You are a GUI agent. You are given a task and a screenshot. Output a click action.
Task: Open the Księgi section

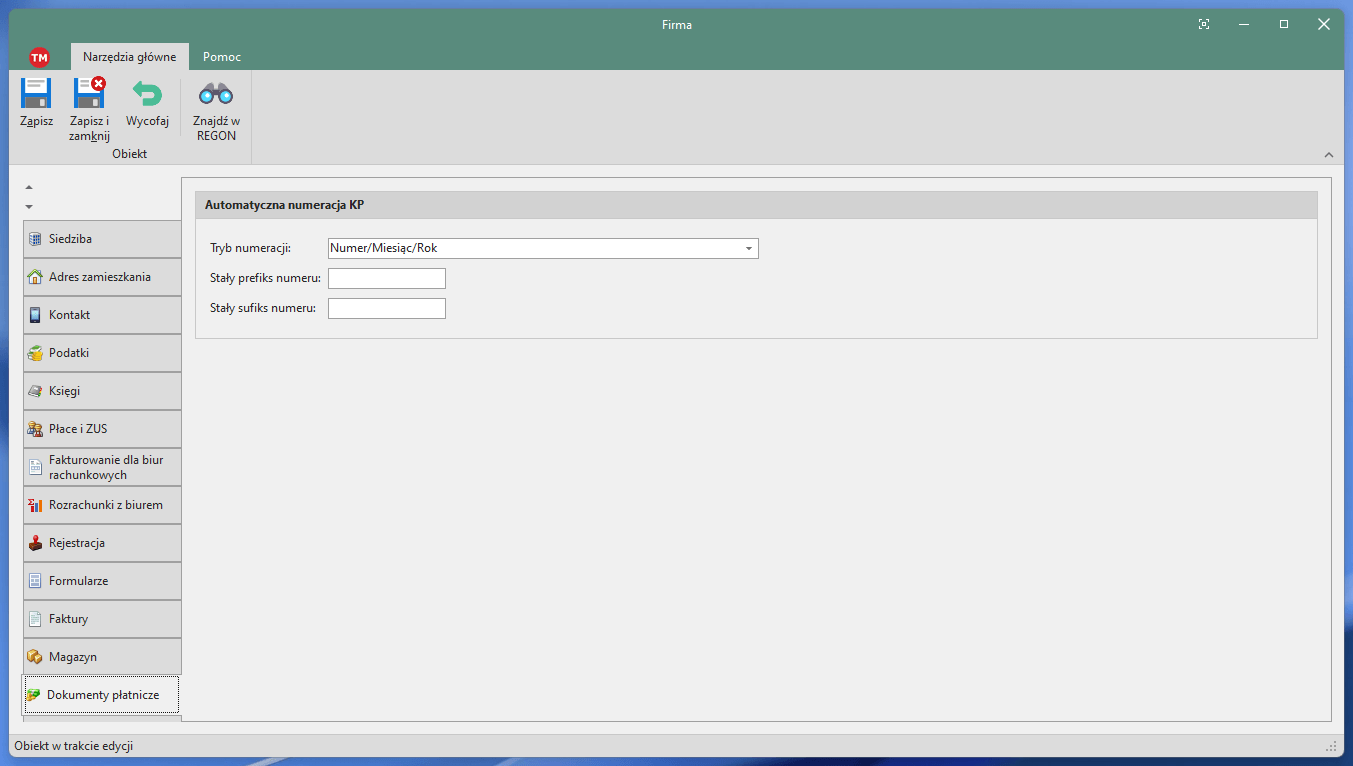102,391
